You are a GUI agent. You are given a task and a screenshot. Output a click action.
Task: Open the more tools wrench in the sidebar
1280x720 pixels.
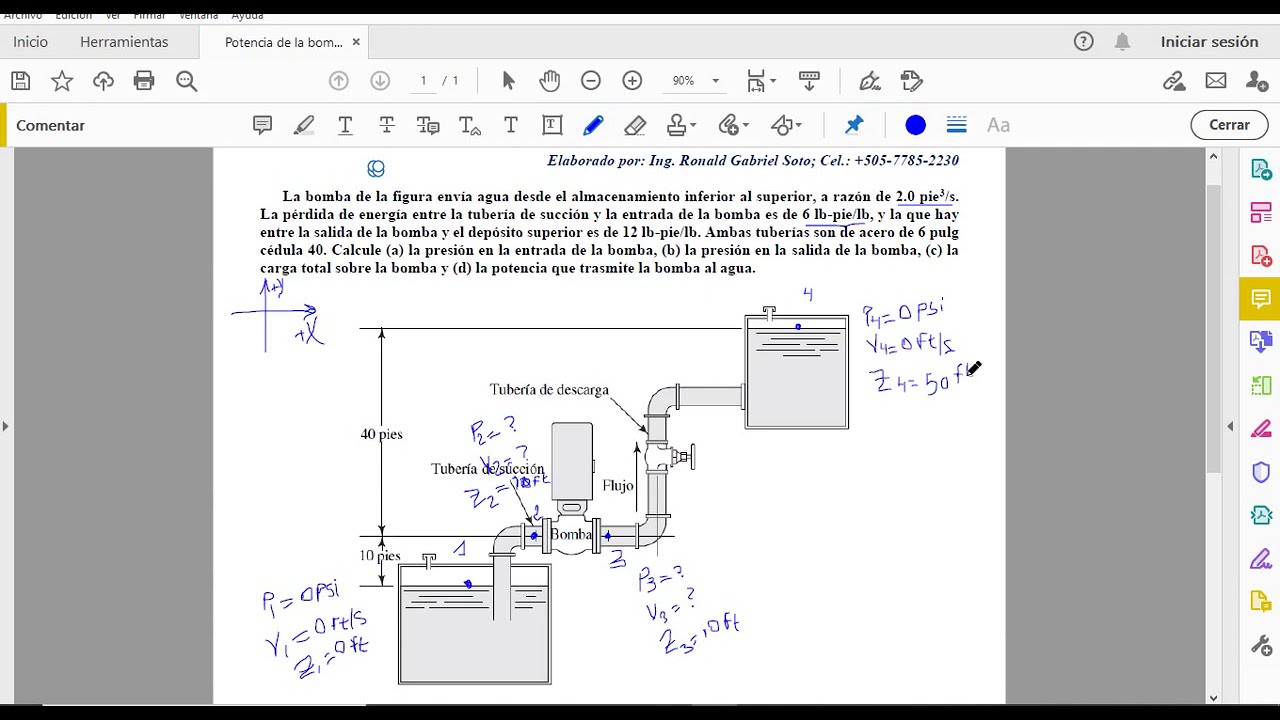1261,645
